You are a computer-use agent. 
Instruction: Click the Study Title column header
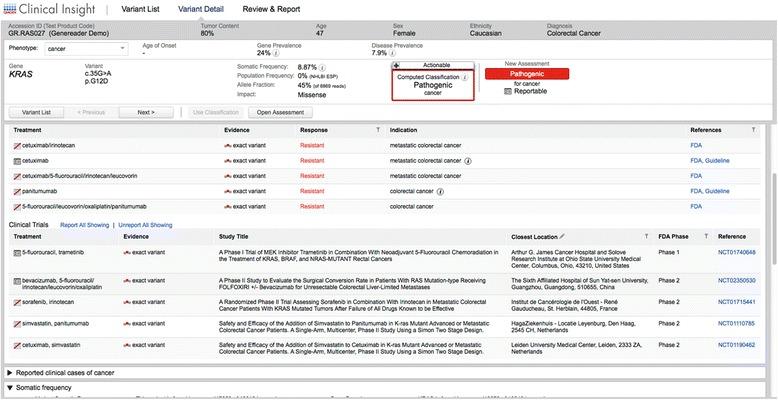[234, 236]
